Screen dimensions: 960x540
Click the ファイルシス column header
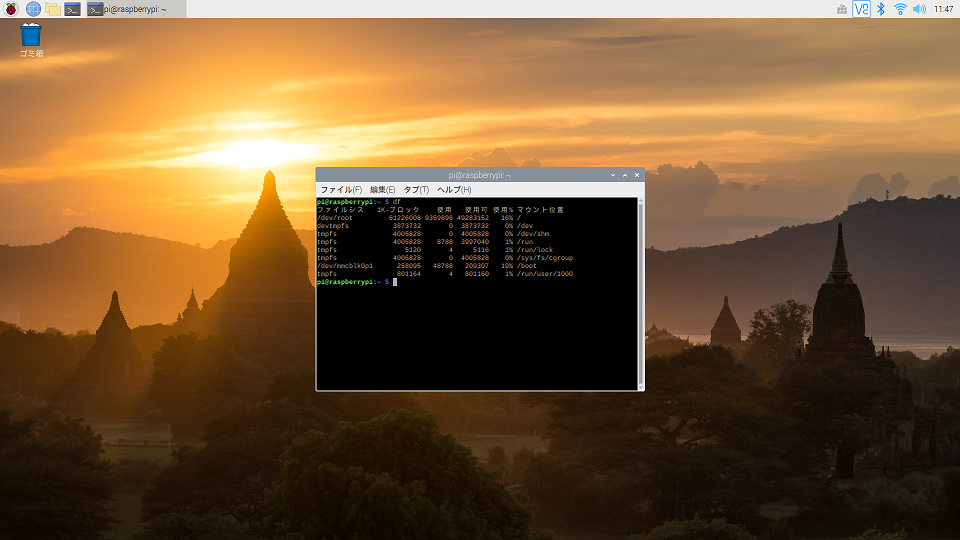340,209
